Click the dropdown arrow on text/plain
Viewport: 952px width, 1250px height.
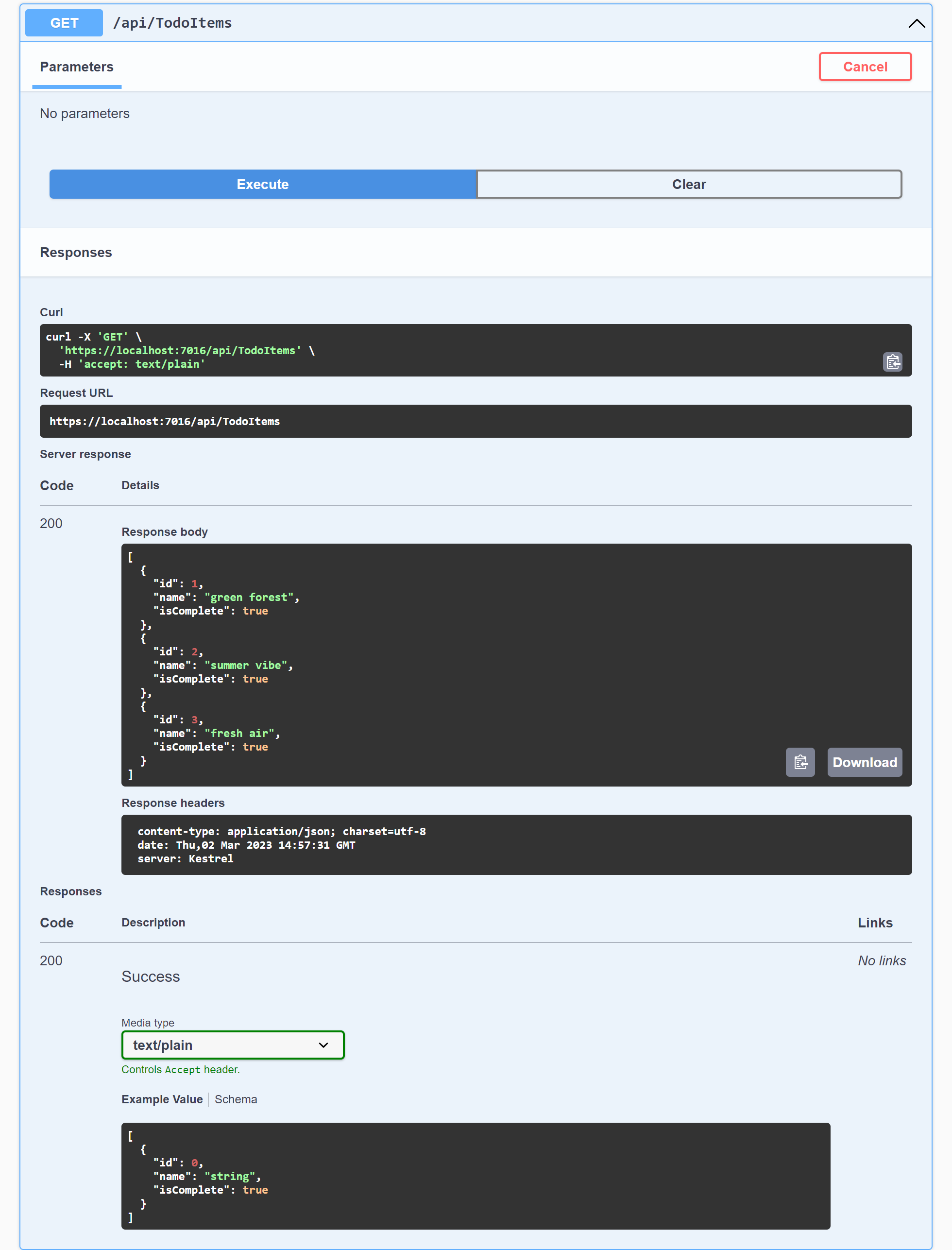323,1045
